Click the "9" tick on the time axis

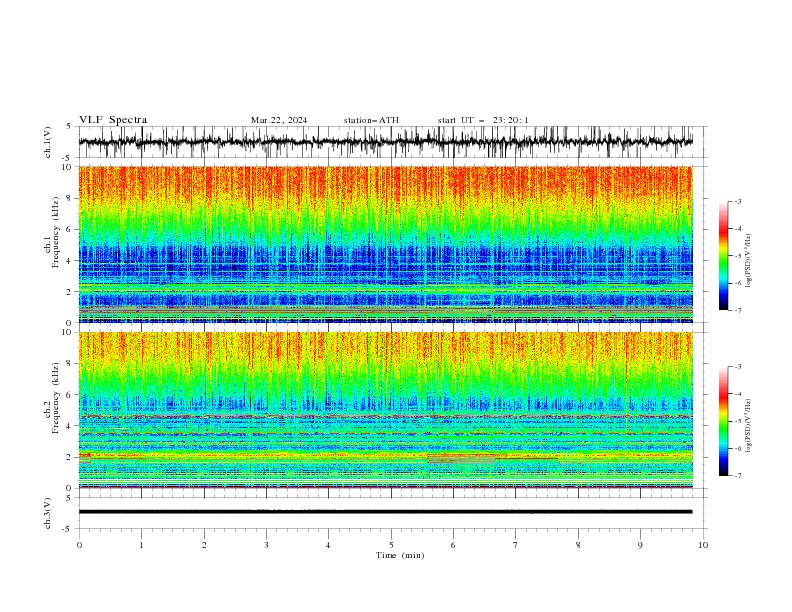click(640, 545)
